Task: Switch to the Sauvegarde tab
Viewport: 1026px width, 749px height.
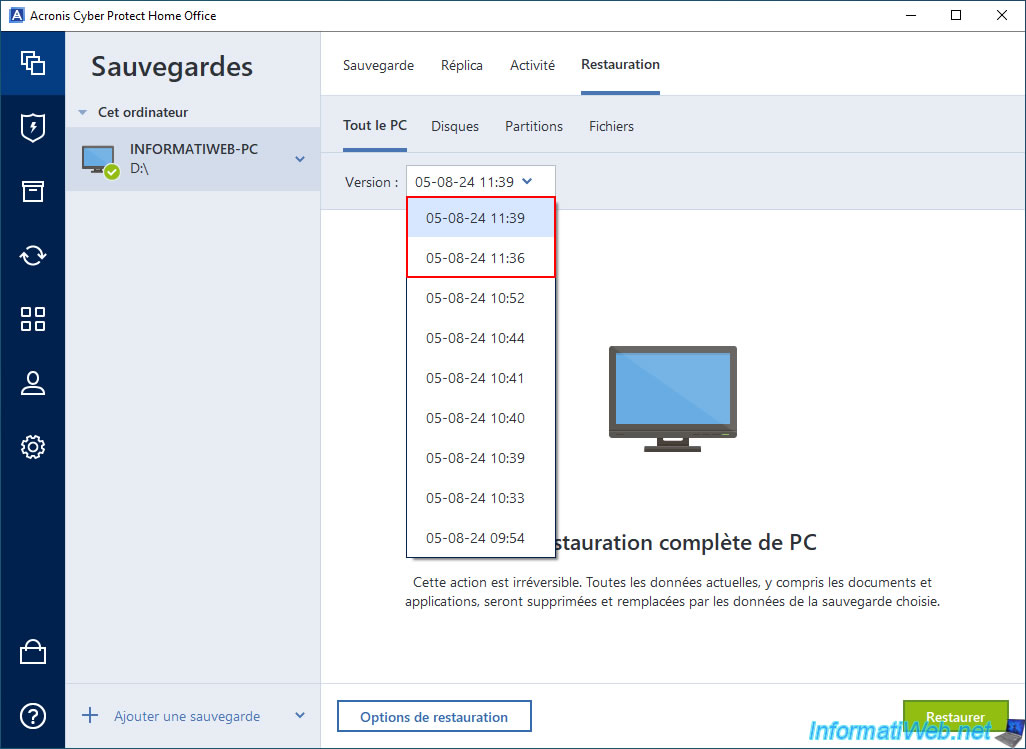Action: point(378,65)
